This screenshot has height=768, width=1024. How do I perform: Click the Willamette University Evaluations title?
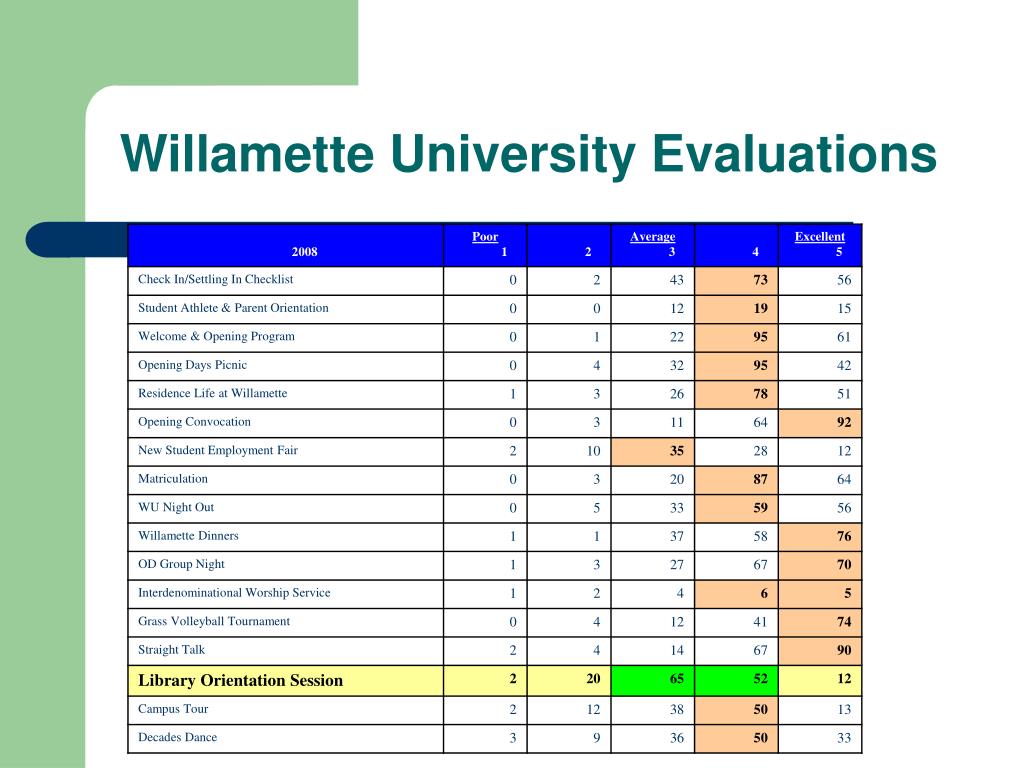pyautogui.click(x=528, y=154)
